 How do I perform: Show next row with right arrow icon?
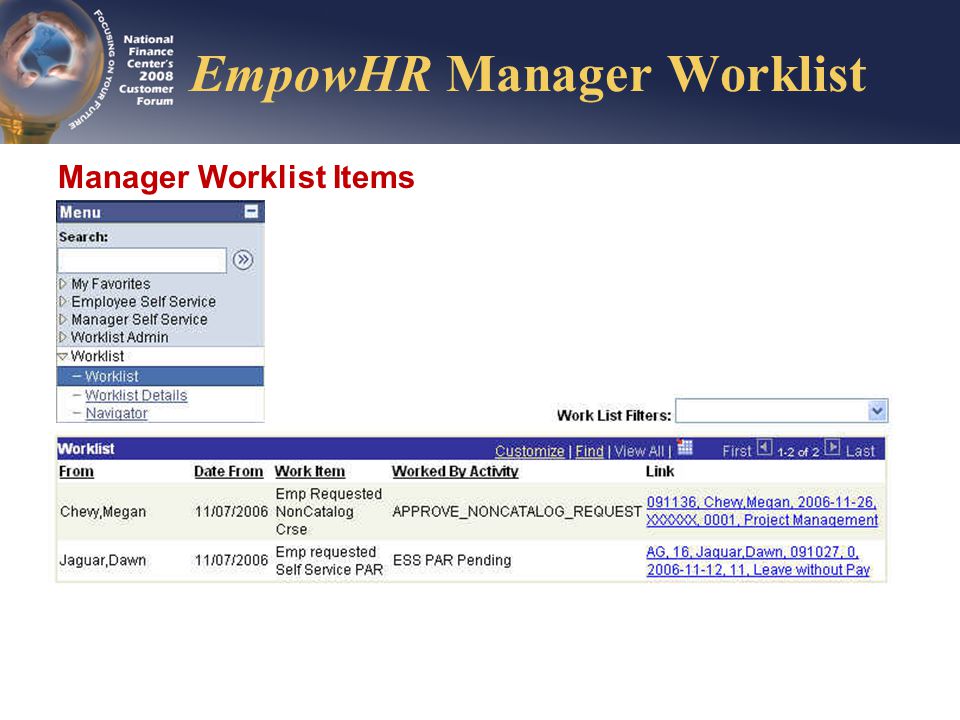click(x=832, y=448)
